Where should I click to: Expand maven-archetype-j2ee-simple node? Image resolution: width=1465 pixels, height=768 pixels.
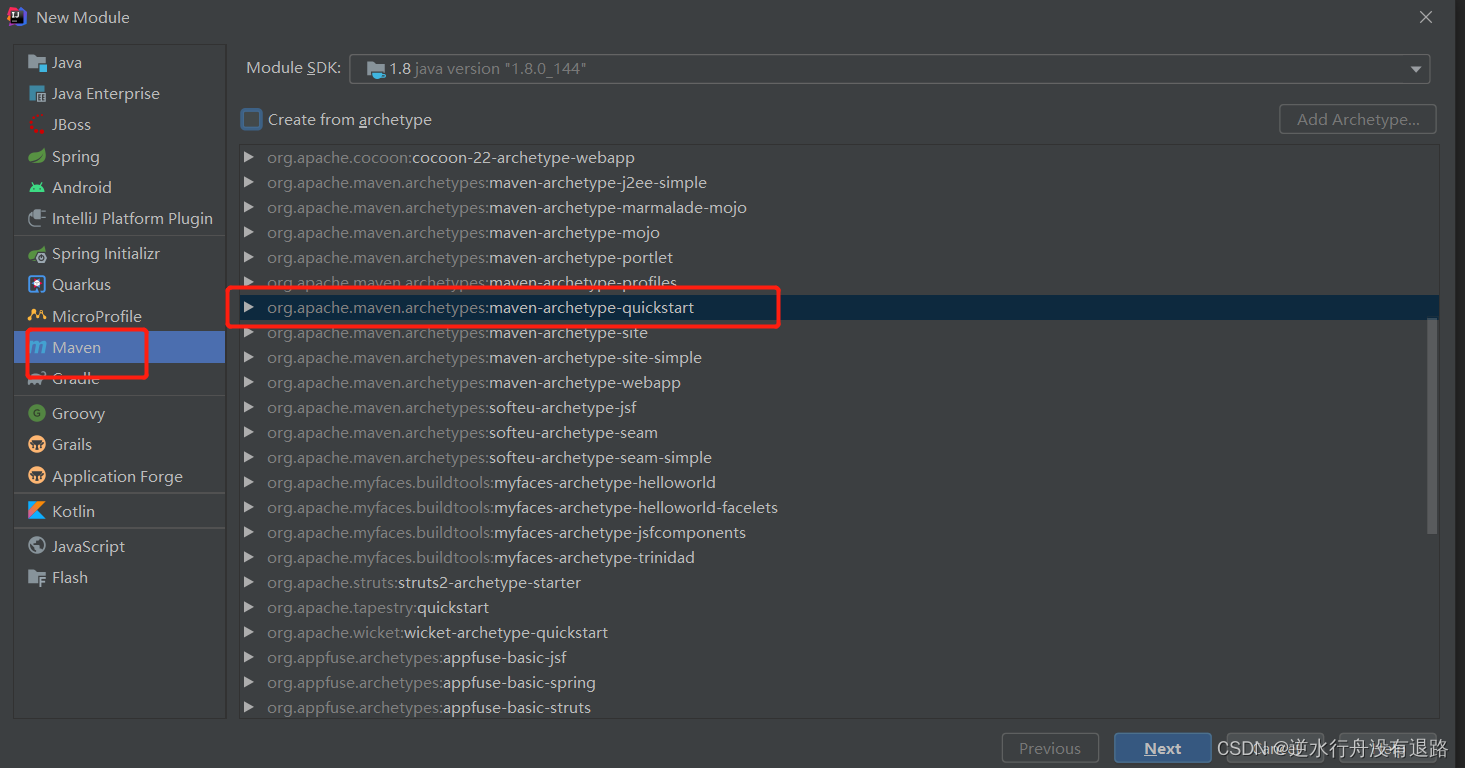pos(249,182)
